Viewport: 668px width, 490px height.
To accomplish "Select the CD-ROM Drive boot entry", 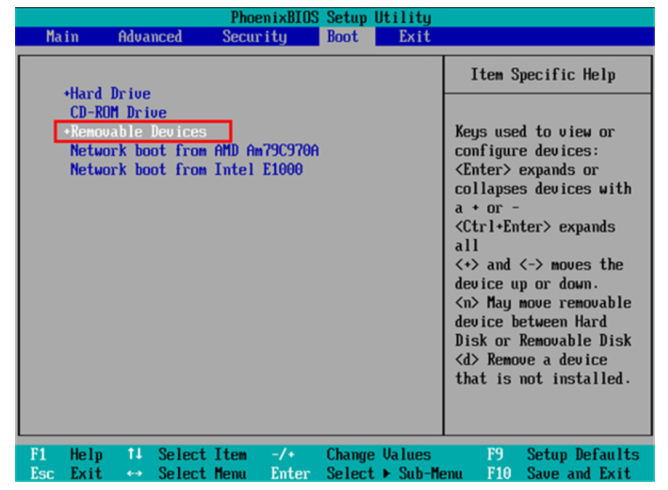I will [x=118, y=113].
